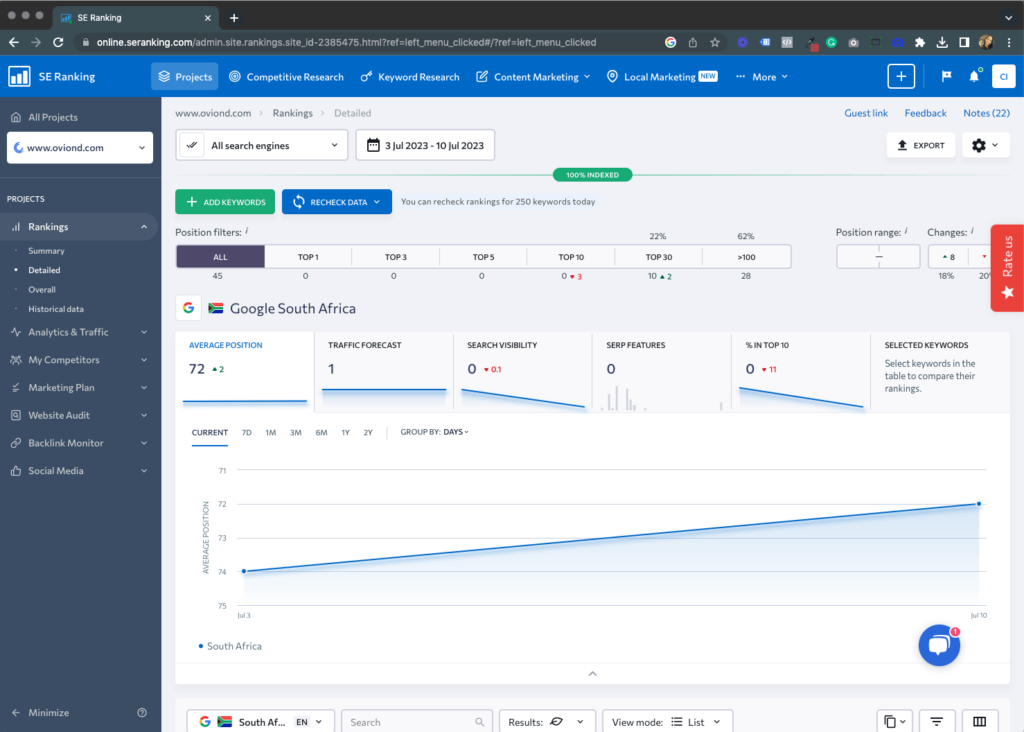Open the CI account avatar
Viewport: 1024px width, 732px height.
click(x=1003, y=76)
